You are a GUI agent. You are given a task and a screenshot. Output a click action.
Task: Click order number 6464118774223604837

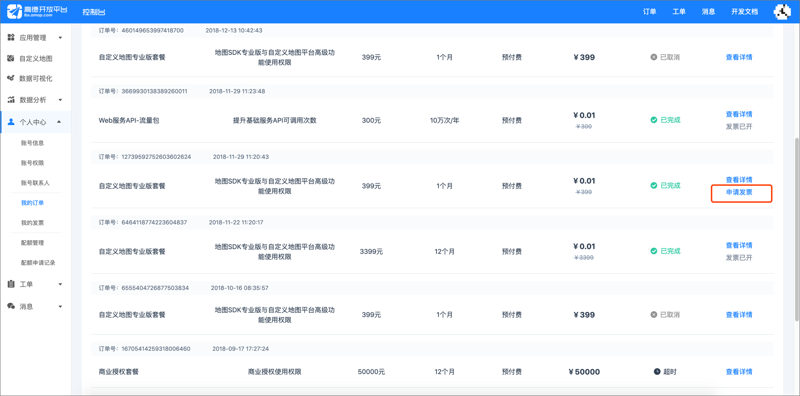click(x=155, y=222)
